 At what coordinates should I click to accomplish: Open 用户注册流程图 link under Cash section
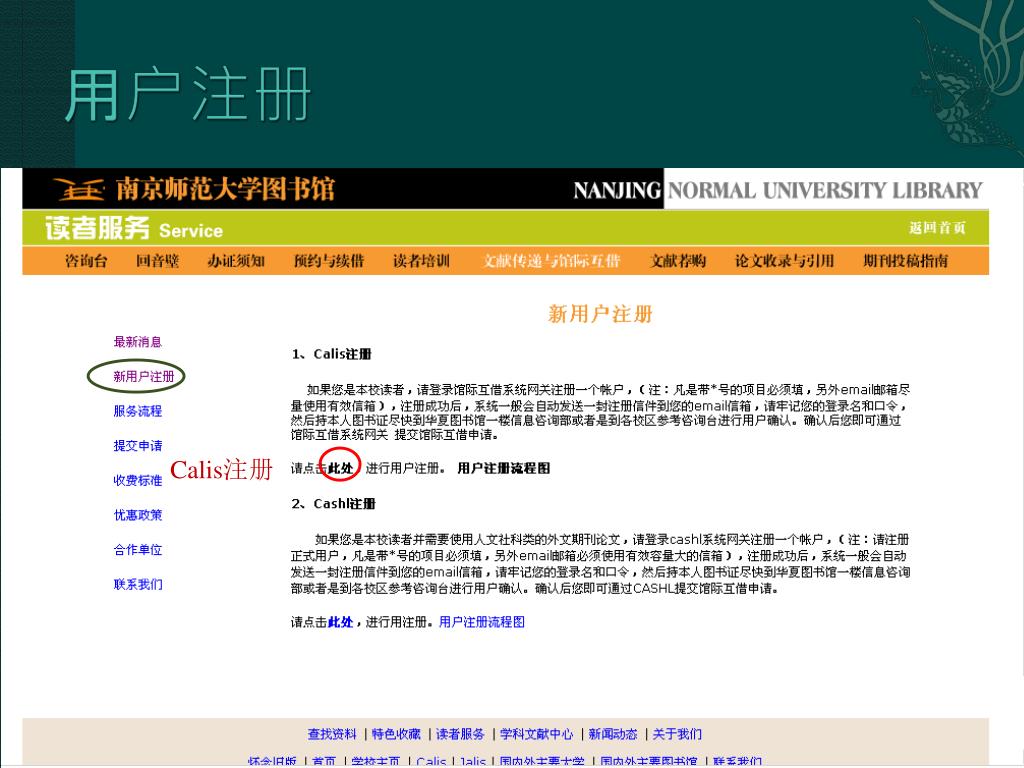coord(481,622)
